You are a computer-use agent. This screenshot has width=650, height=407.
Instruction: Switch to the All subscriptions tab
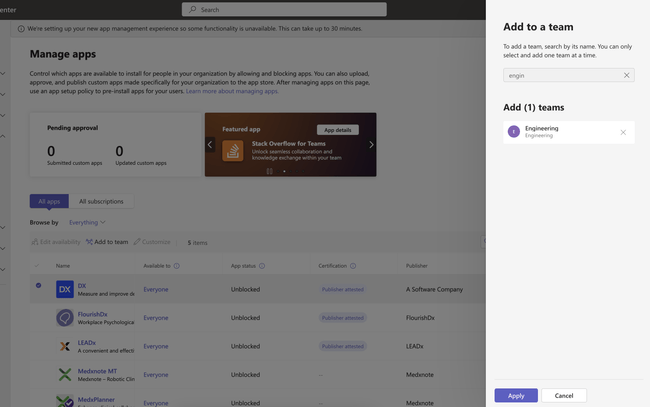(101, 201)
